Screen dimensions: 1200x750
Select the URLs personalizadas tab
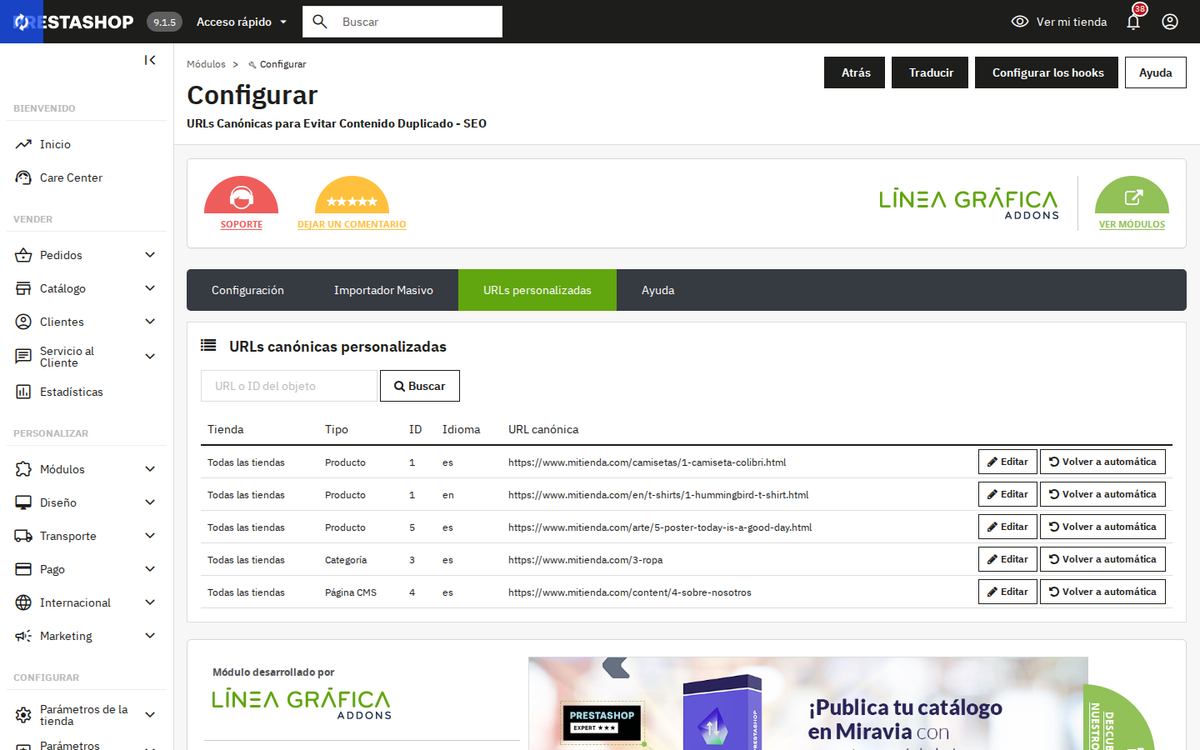(537, 290)
